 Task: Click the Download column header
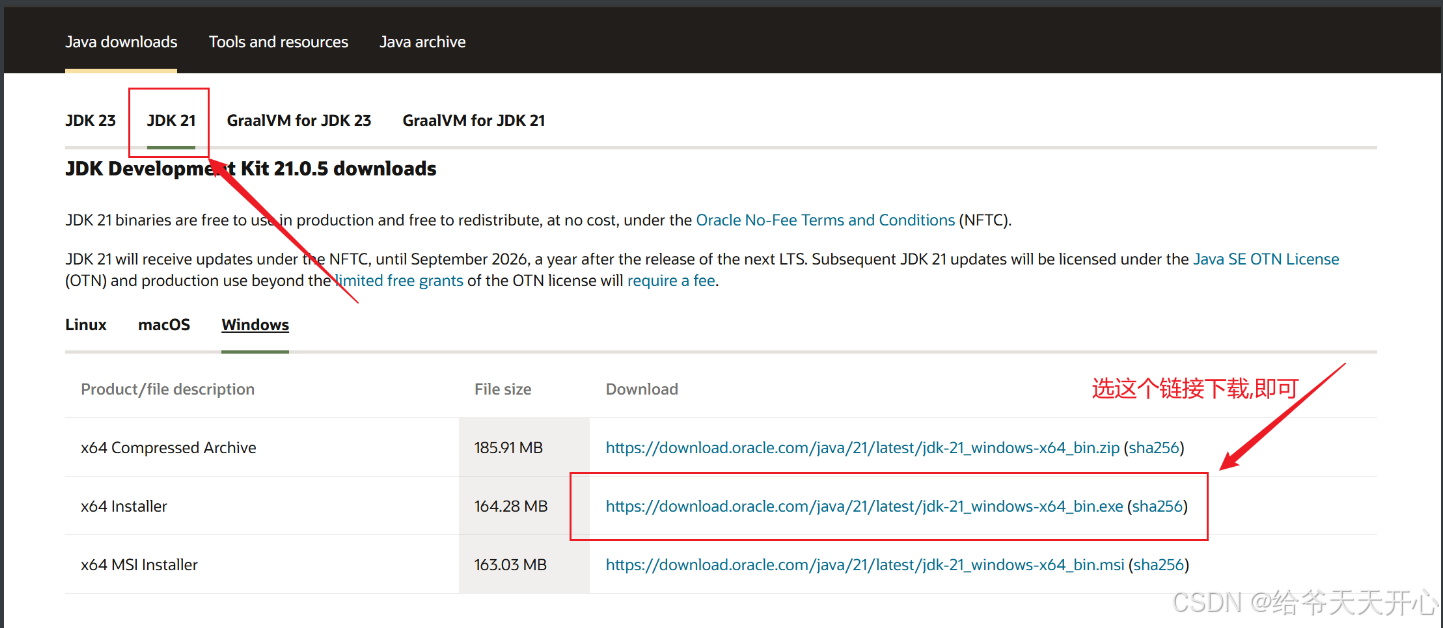pyautogui.click(x=642, y=389)
